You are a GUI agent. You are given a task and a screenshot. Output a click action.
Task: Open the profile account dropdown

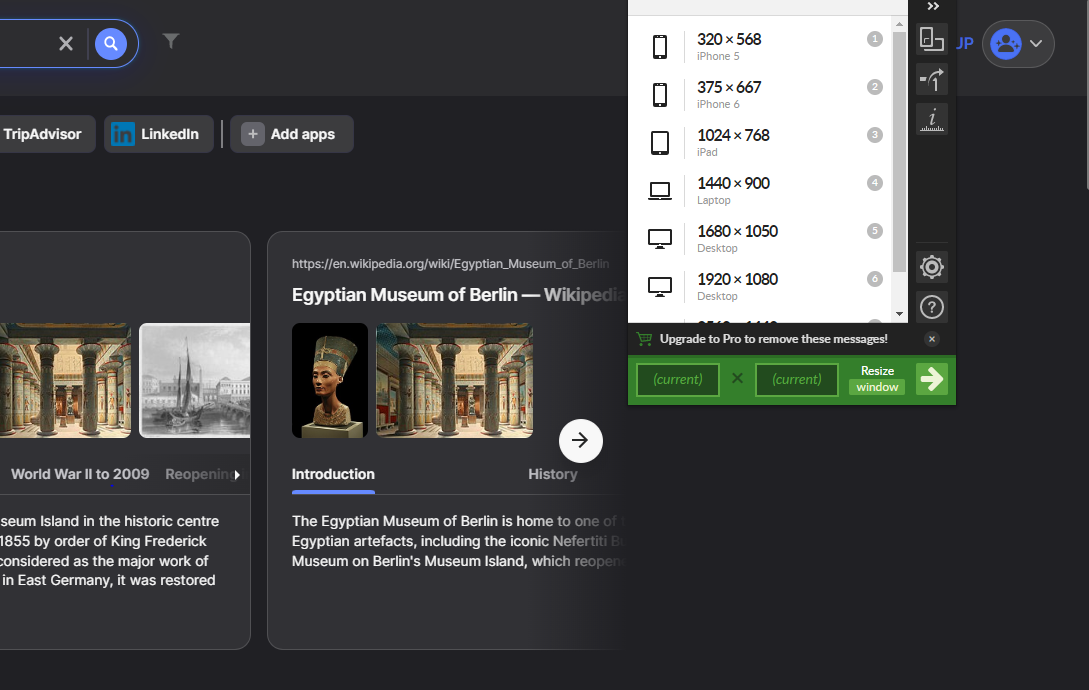1018,44
